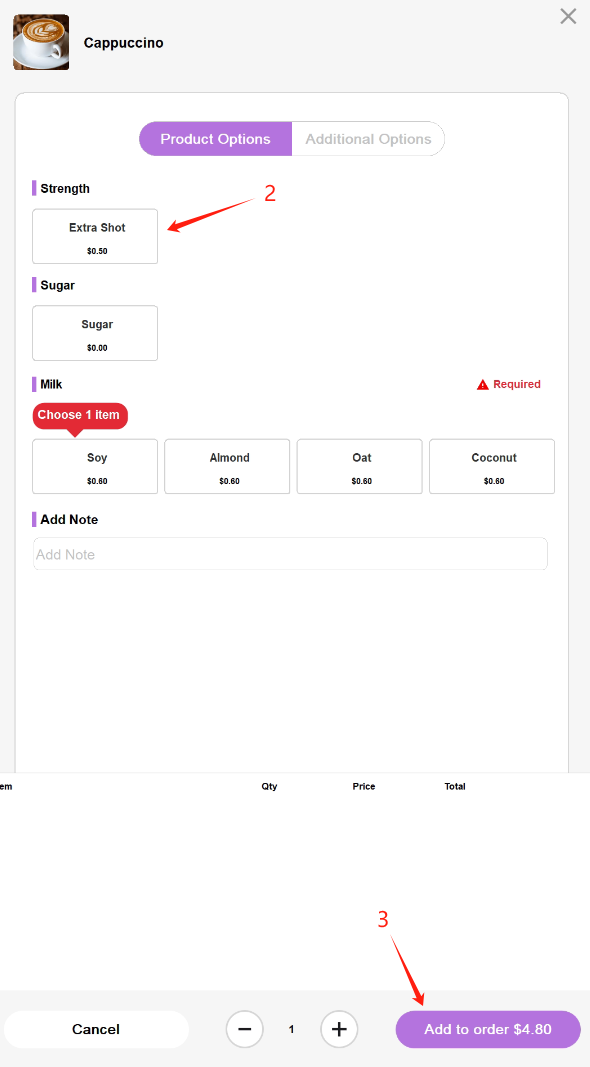This screenshot has height=1067, width=590.
Task: Select the Extra Shot strength option
Action: pyautogui.click(x=95, y=236)
